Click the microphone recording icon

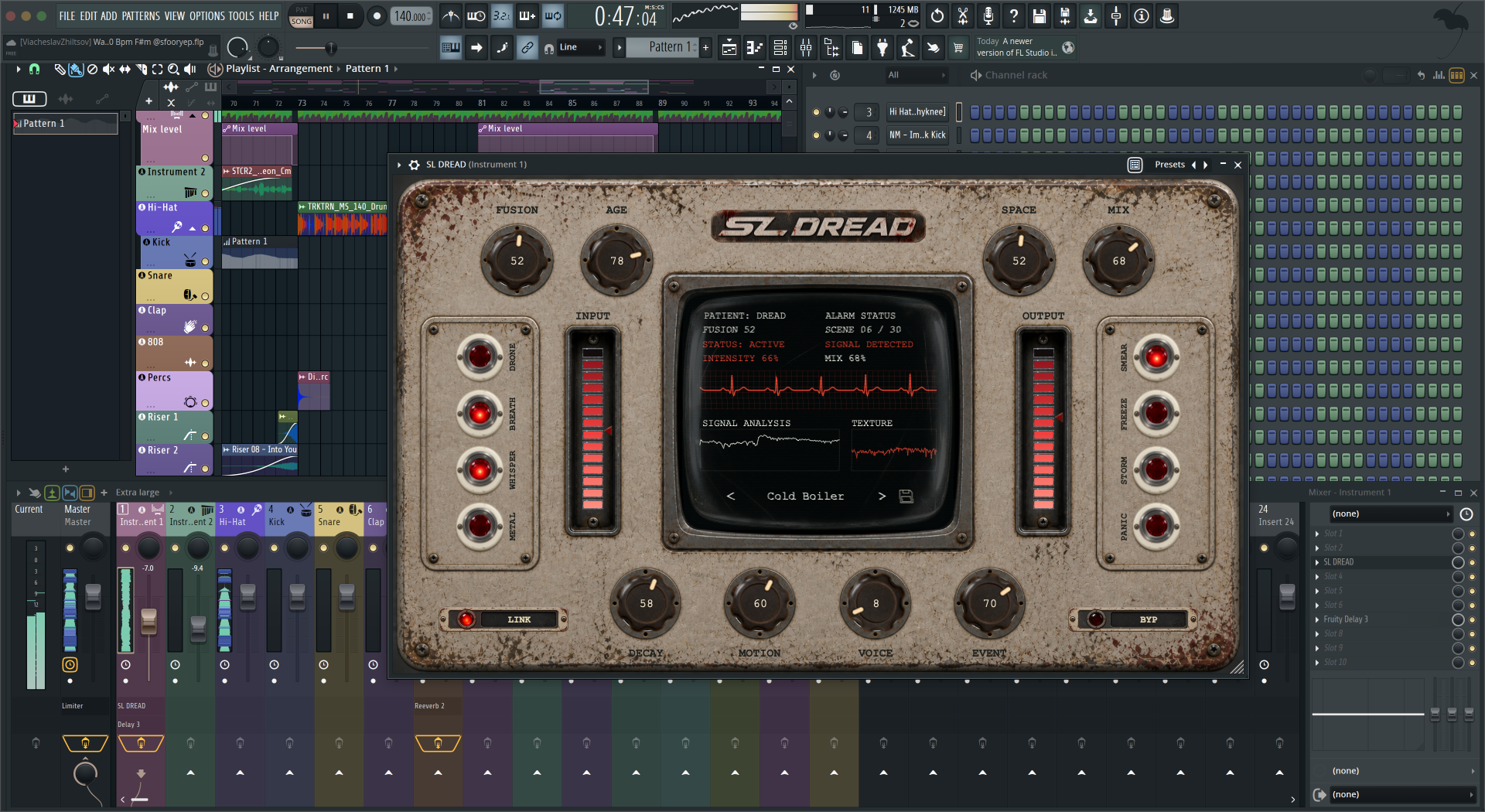tap(988, 15)
